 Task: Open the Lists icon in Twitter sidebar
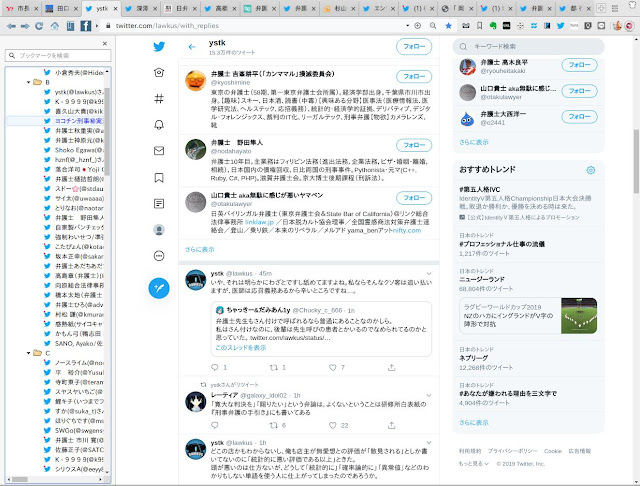pyautogui.click(x=159, y=204)
